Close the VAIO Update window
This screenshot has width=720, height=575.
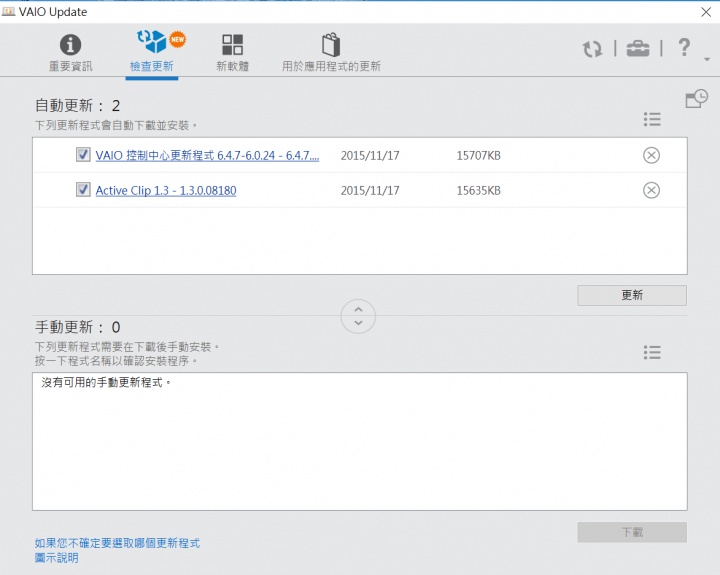click(x=706, y=12)
